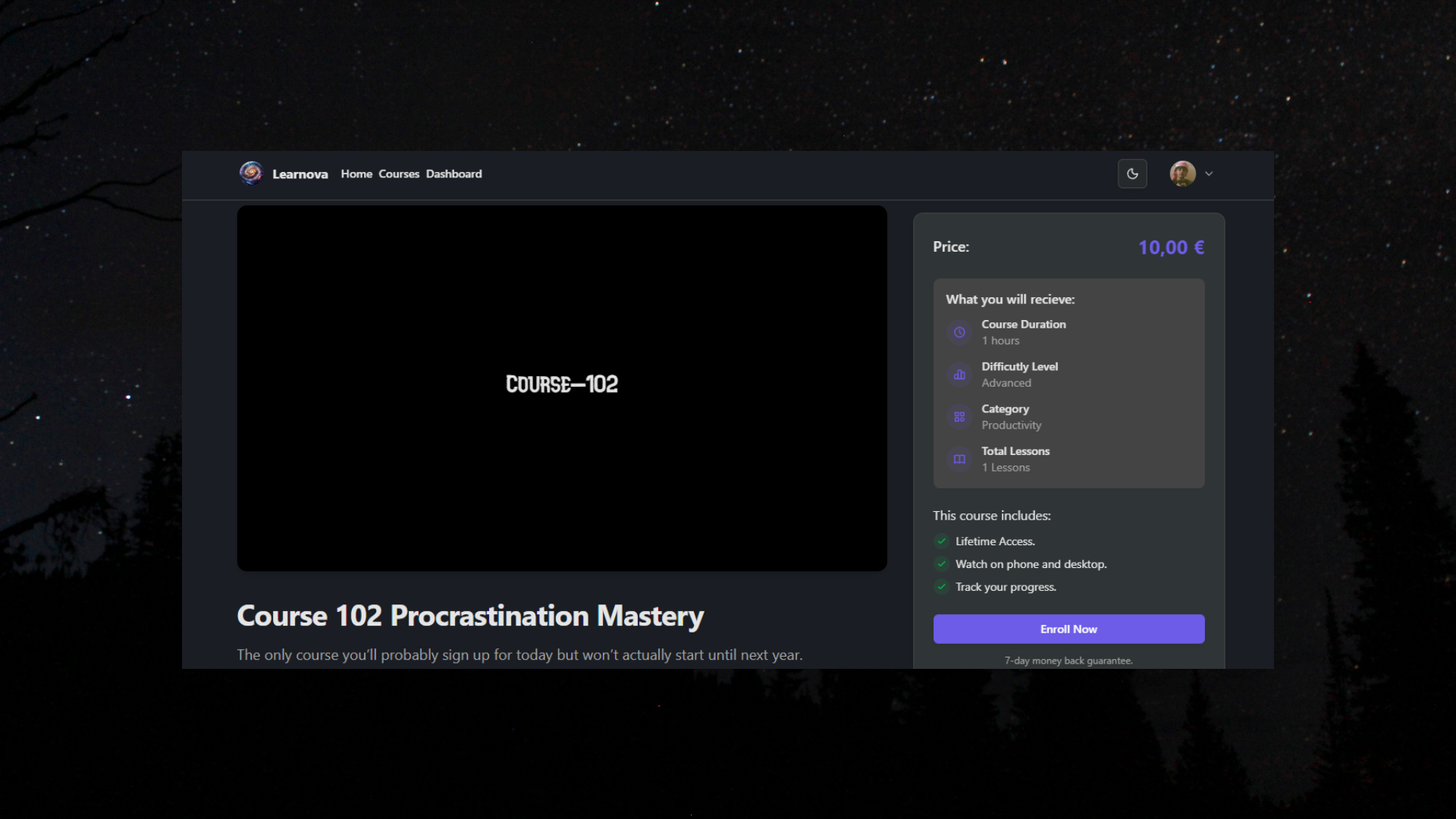
Task: Open the Courses nav link
Action: pyautogui.click(x=399, y=174)
